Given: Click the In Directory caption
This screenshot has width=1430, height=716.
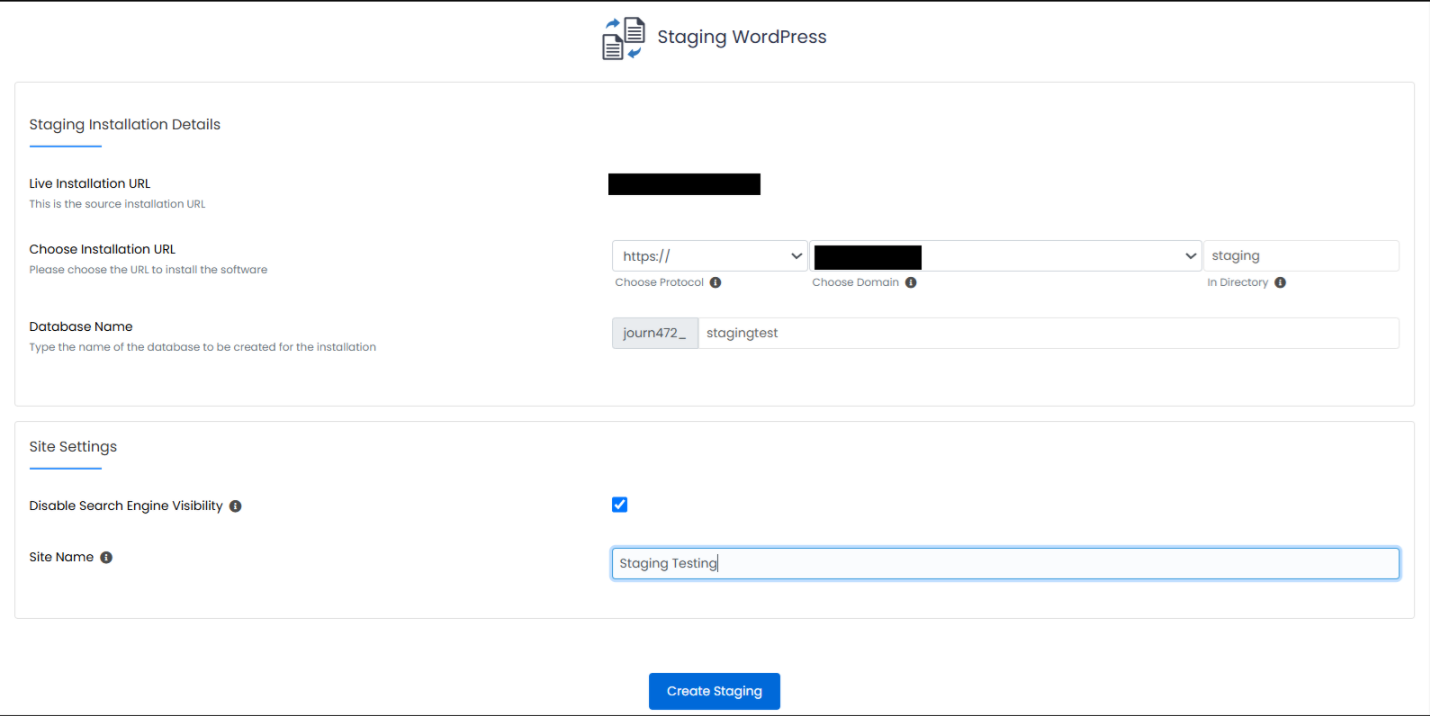Looking at the screenshot, I should point(1238,283).
